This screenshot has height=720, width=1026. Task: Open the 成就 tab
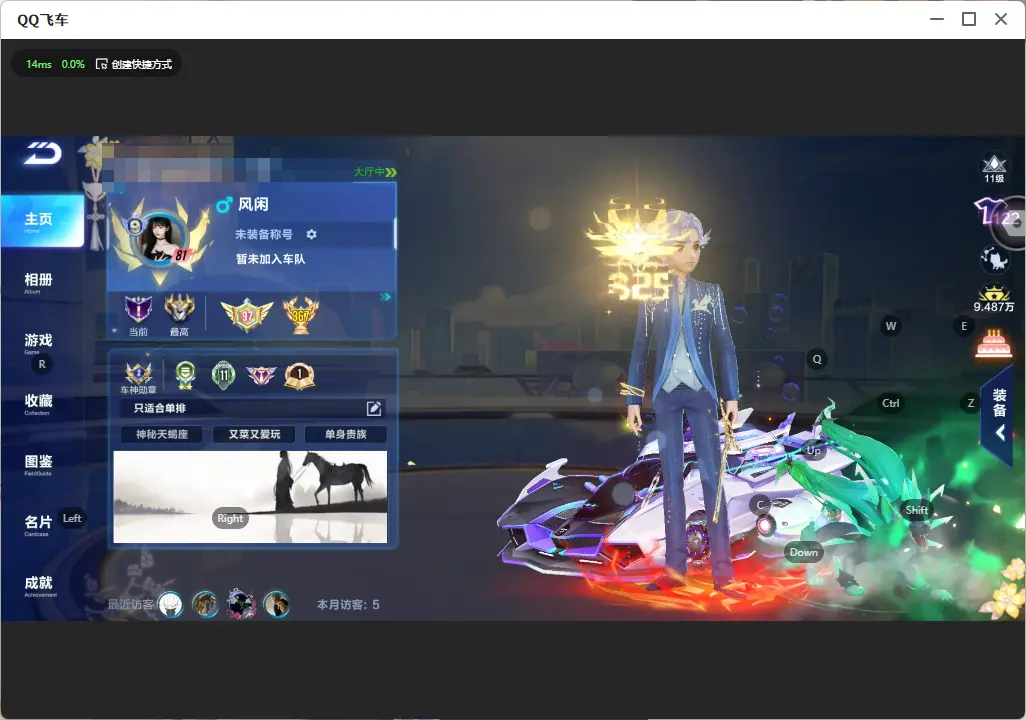point(39,585)
